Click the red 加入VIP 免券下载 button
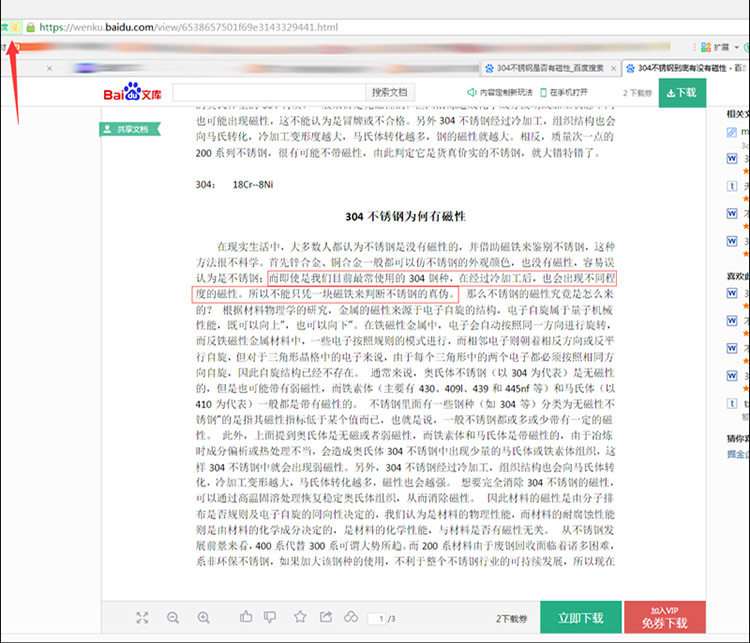750x643 pixels. pyautogui.click(x=665, y=618)
